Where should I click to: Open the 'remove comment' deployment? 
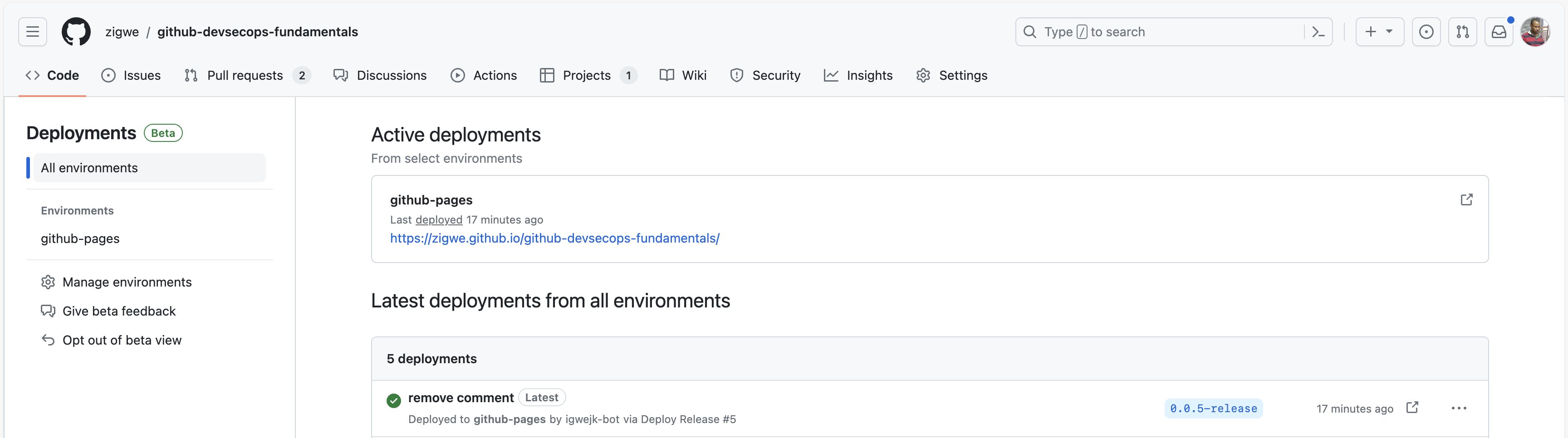(461, 398)
